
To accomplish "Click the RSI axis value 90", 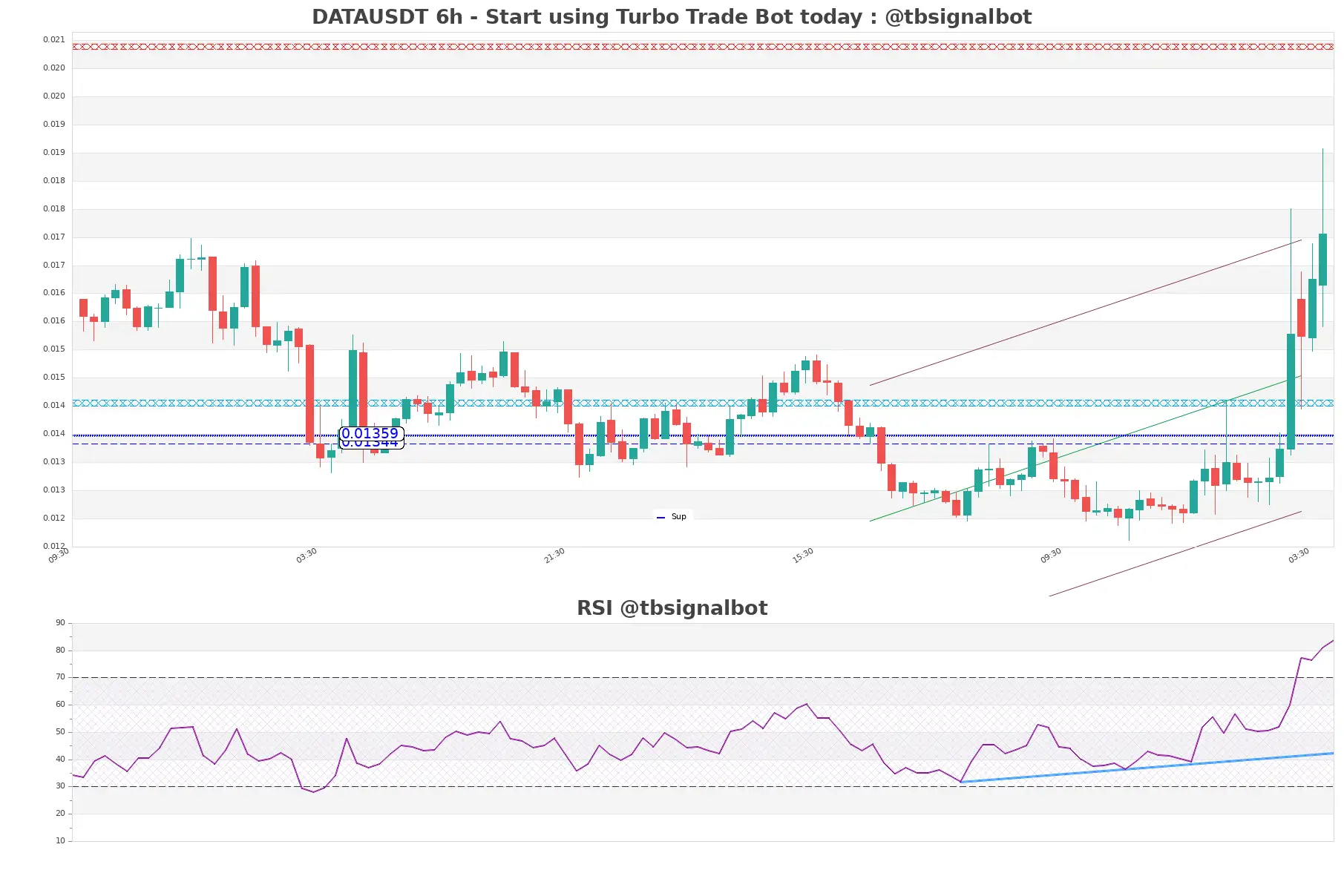I will click(x=60, y=622).
